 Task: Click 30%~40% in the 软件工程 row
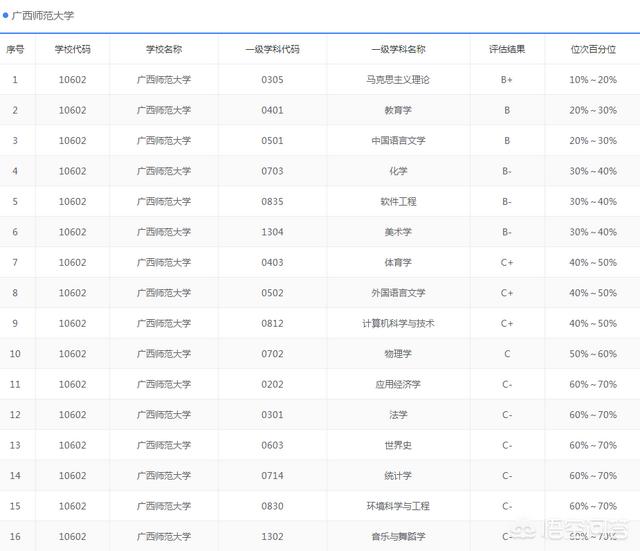click(x=593, y=202)
